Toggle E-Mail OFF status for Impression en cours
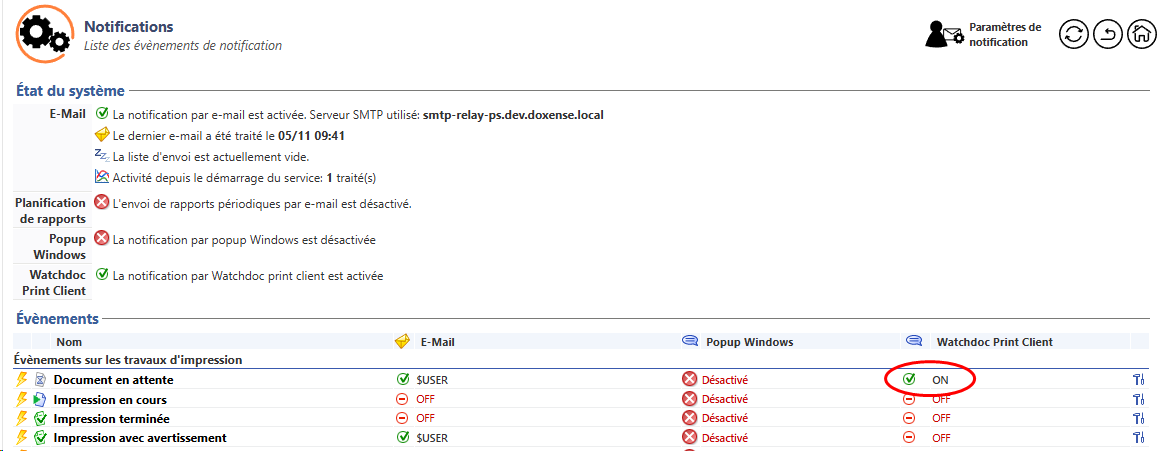The width and height of the screenshot is (1159, 451). 424,400
